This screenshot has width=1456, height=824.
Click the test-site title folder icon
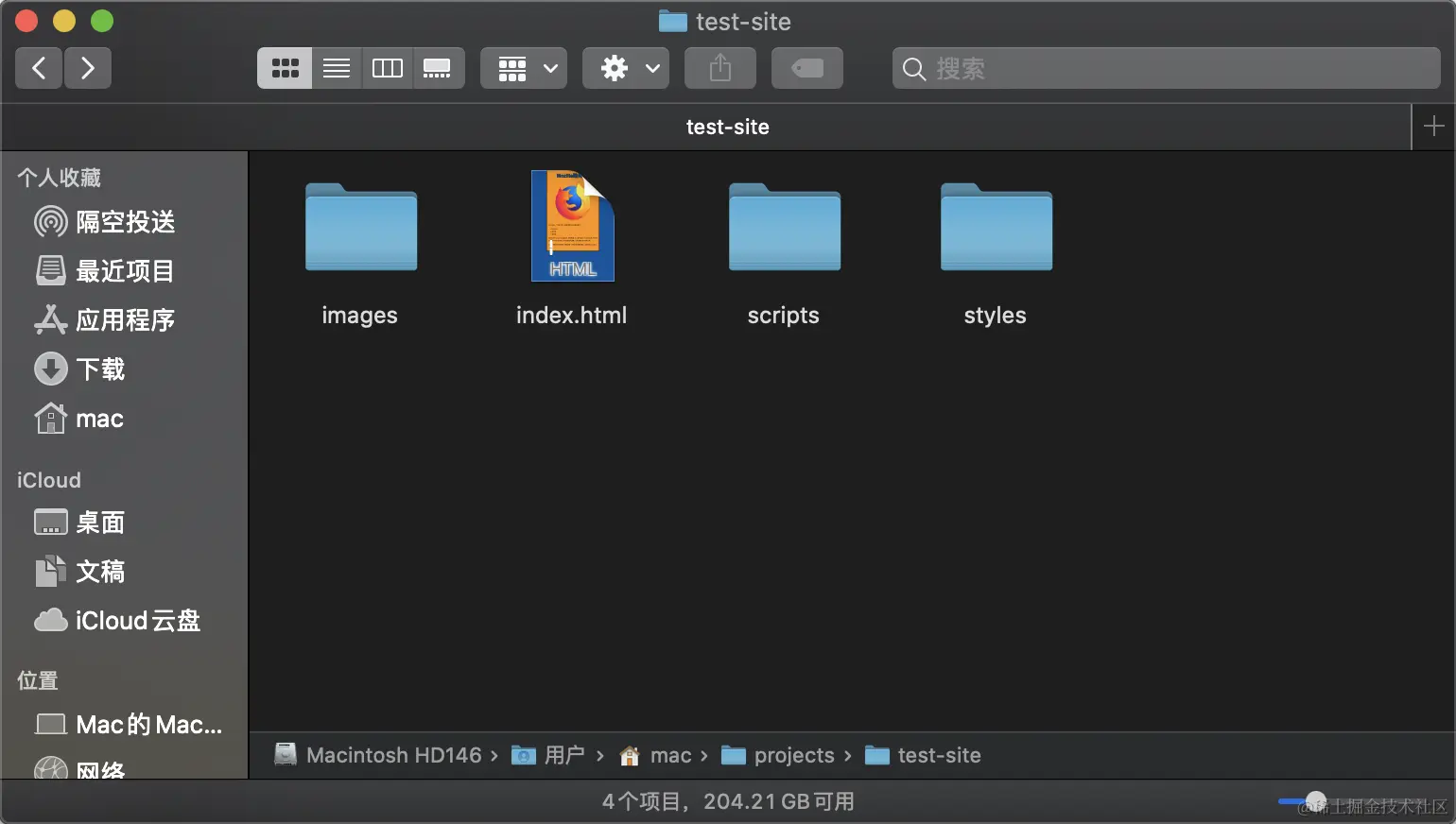pyautogui.click(x=673, y=21)
